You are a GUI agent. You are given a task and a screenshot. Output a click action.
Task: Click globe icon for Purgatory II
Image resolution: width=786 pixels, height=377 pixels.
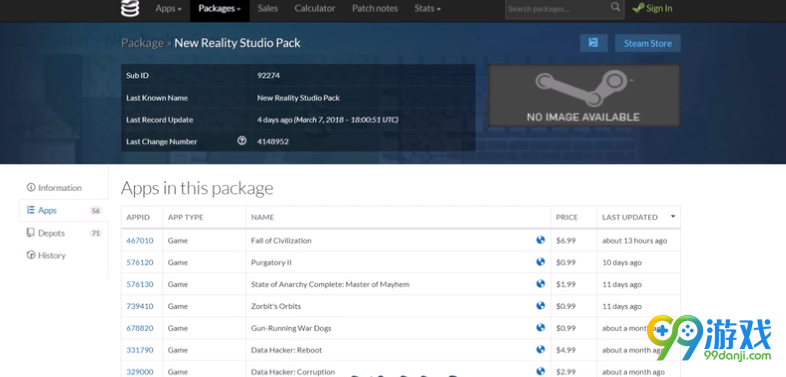coord(540,262)
